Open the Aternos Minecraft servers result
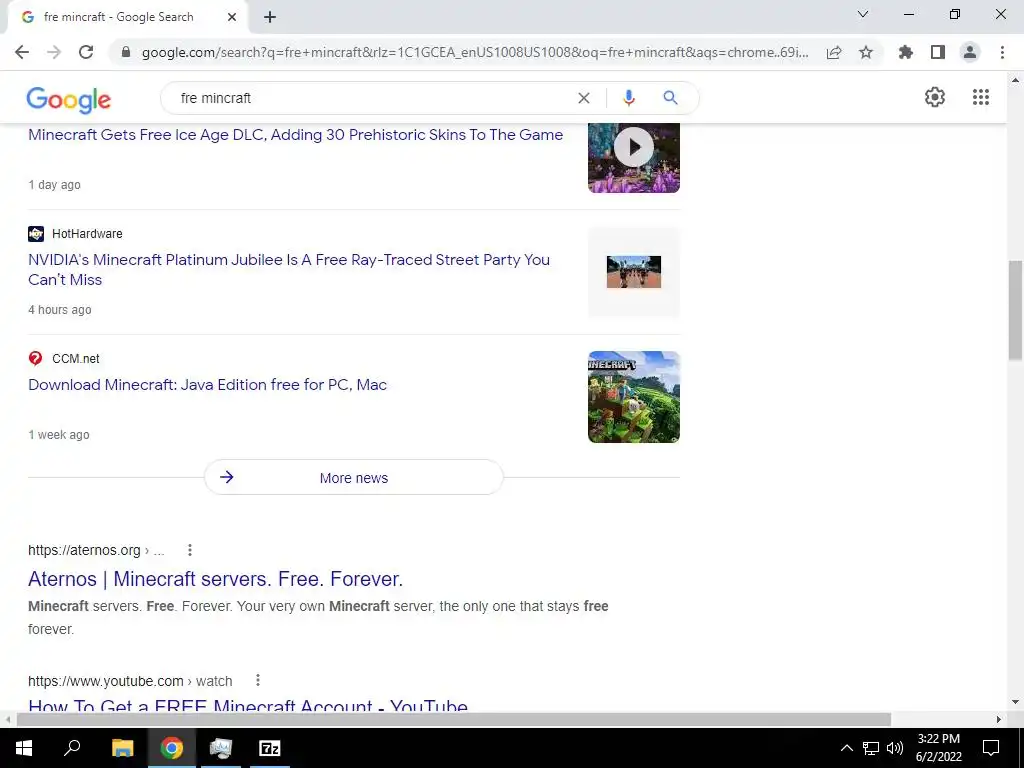1024x768 pixels. click(216, 579)
